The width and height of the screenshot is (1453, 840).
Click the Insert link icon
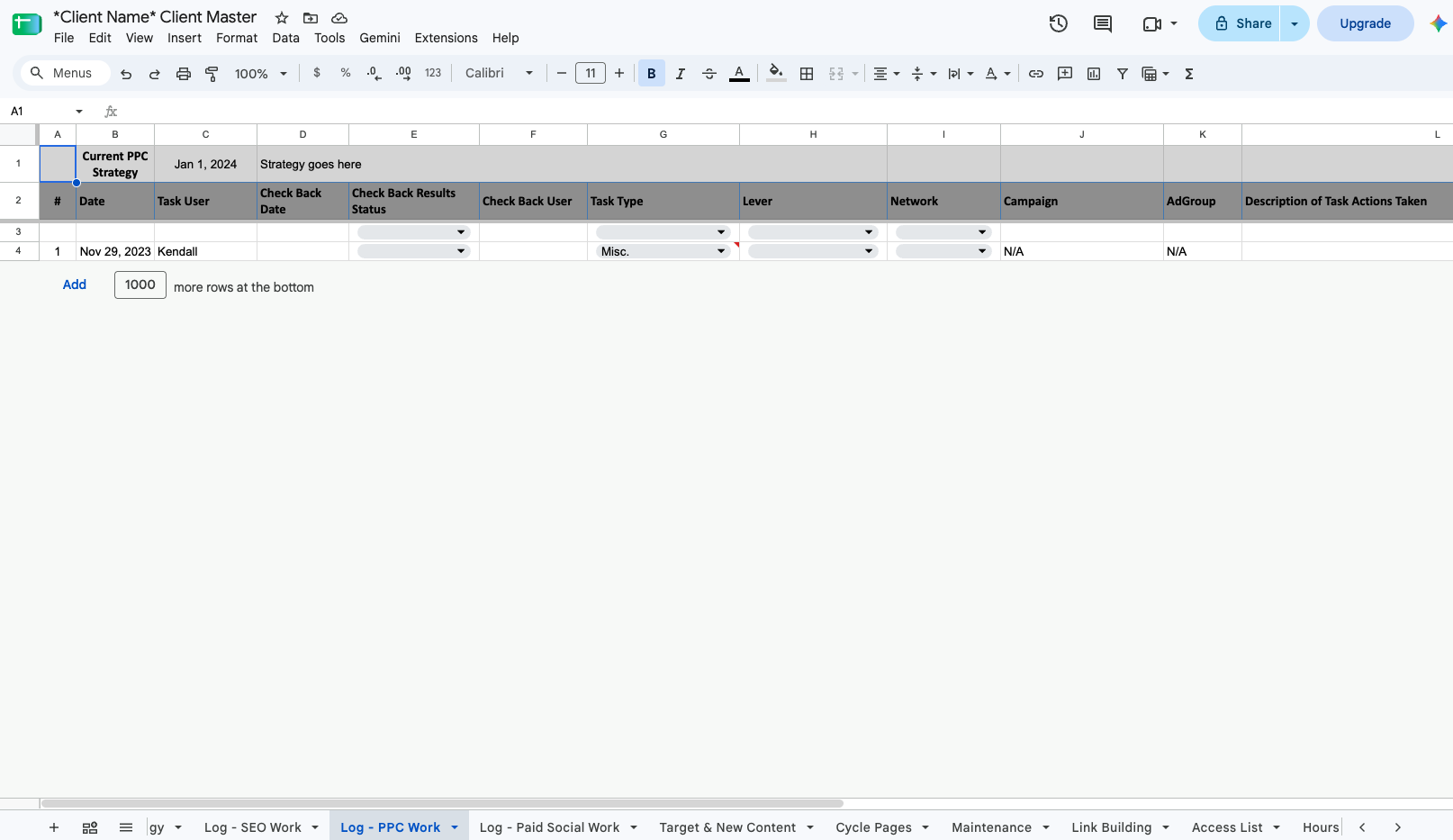[x=1036, y=74]
